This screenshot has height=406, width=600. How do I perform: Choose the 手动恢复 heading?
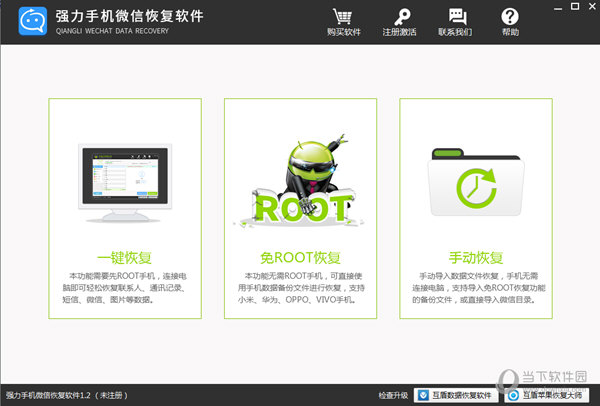(476, 258)
